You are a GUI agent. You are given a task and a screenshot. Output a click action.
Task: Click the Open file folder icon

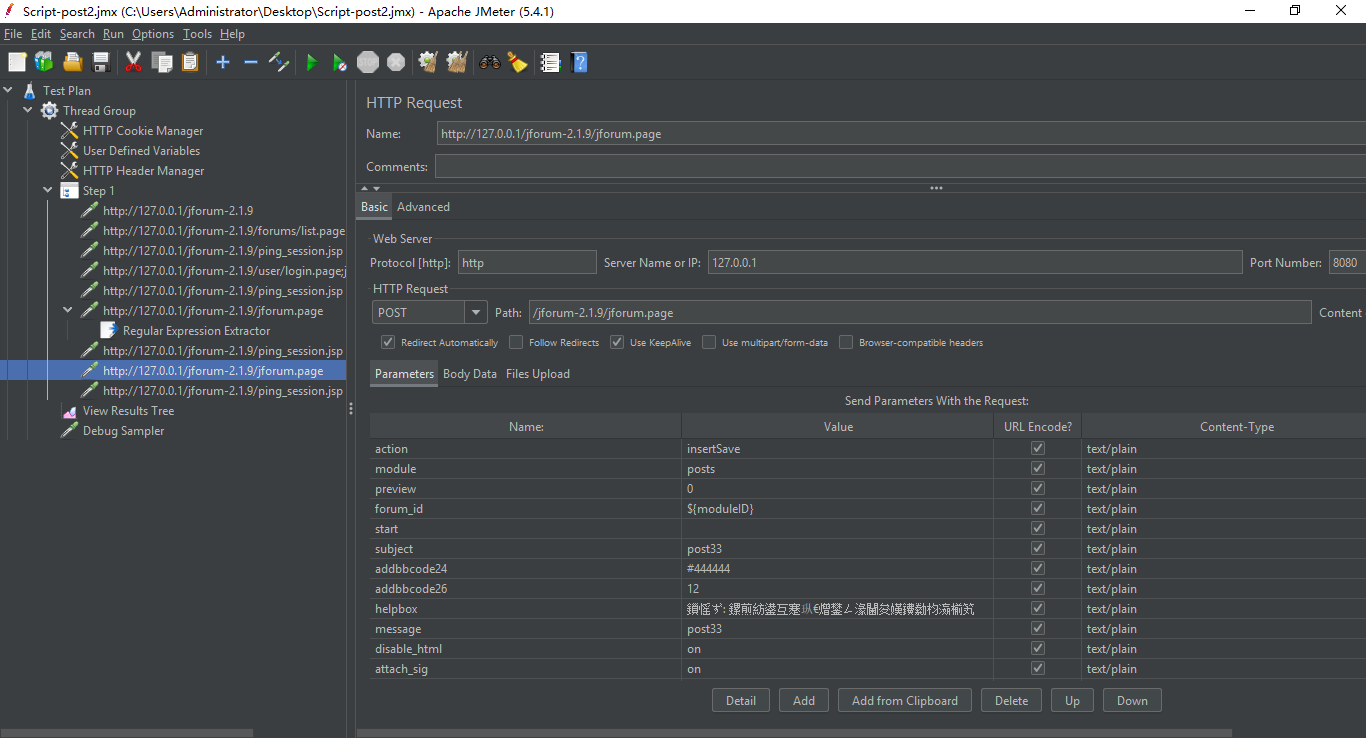pos(72,62)
